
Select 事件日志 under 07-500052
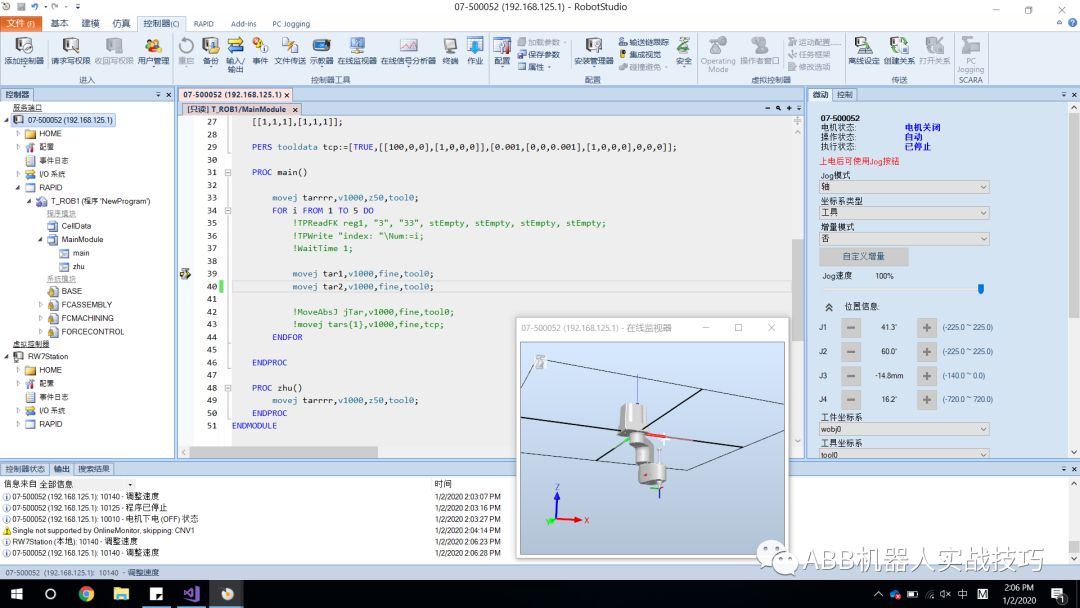(x=54, y=160)
